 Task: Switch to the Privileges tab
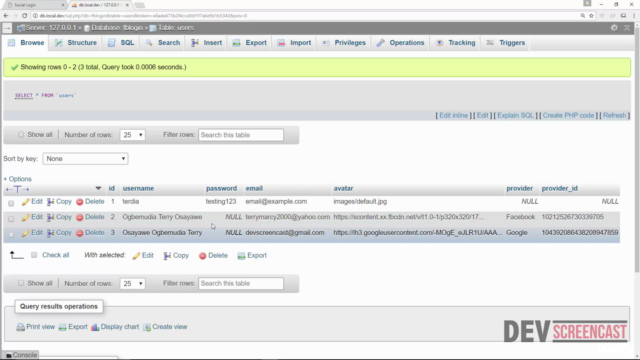tap(344, 43)
